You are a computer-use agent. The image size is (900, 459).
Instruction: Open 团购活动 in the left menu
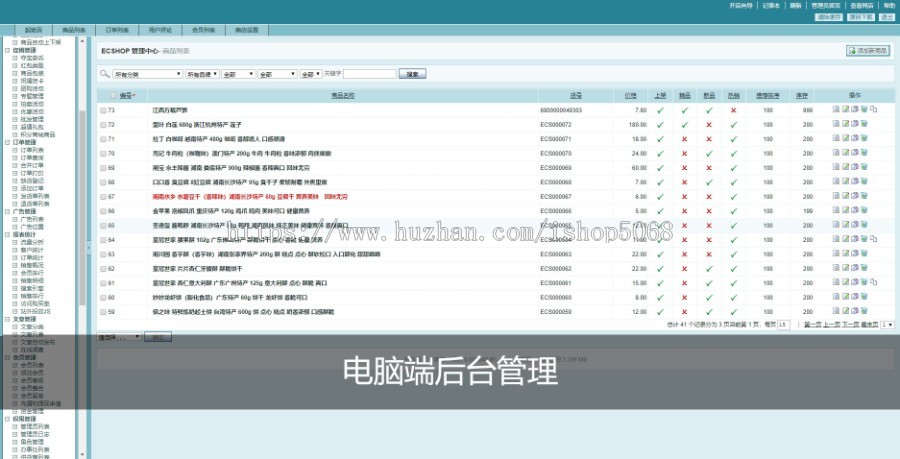click(x=32, y=88)
